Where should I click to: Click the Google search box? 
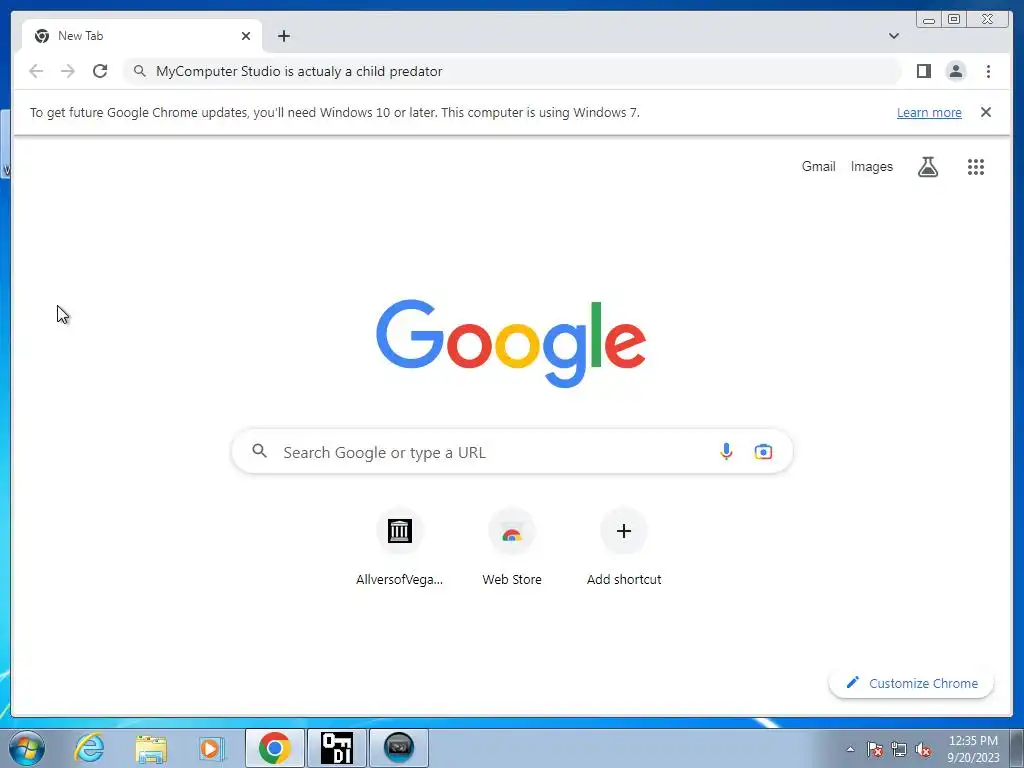coord(512,452)
